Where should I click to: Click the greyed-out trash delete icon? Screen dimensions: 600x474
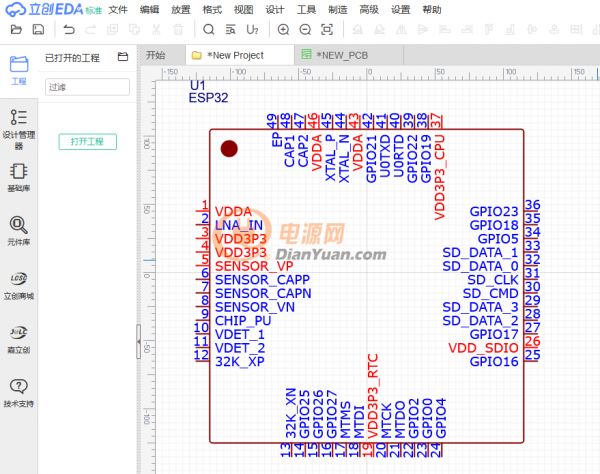(x=178, y=29)
